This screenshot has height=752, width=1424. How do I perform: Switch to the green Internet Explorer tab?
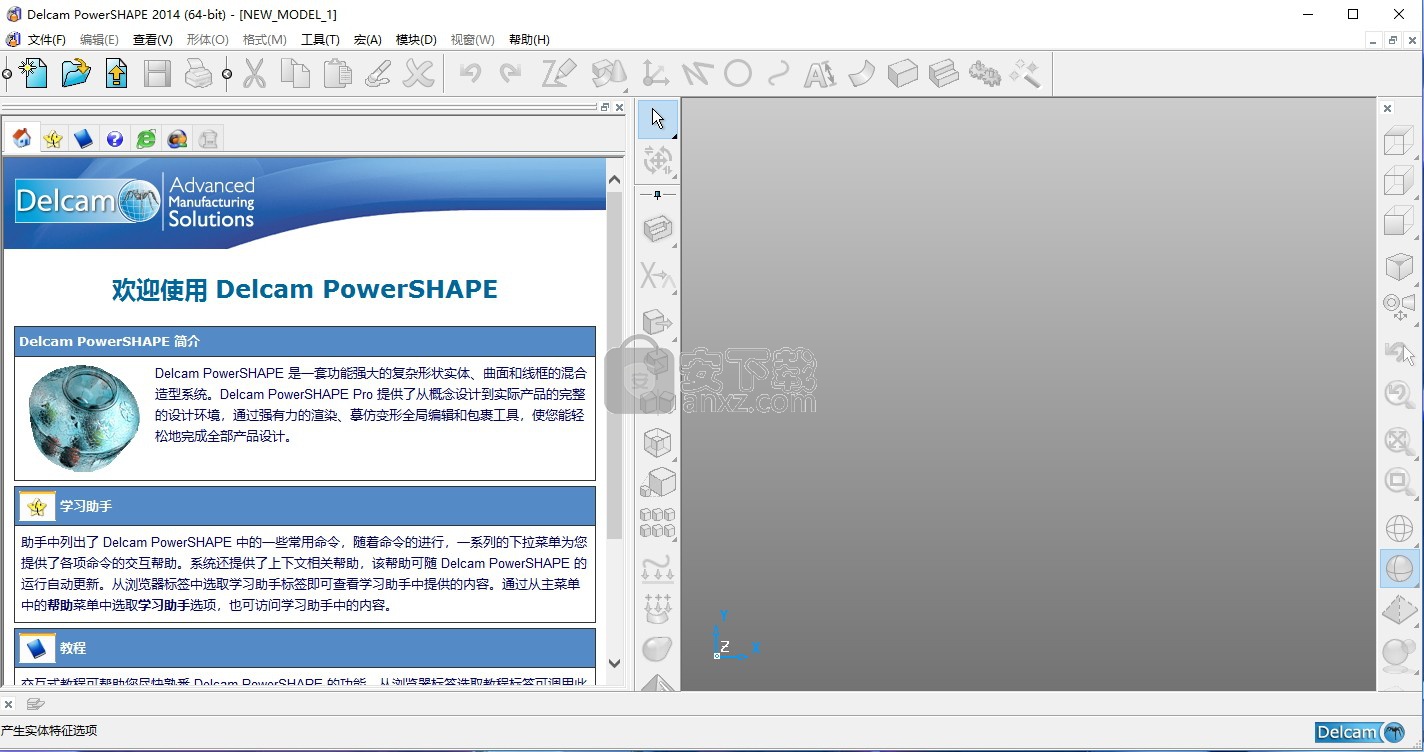146,139
